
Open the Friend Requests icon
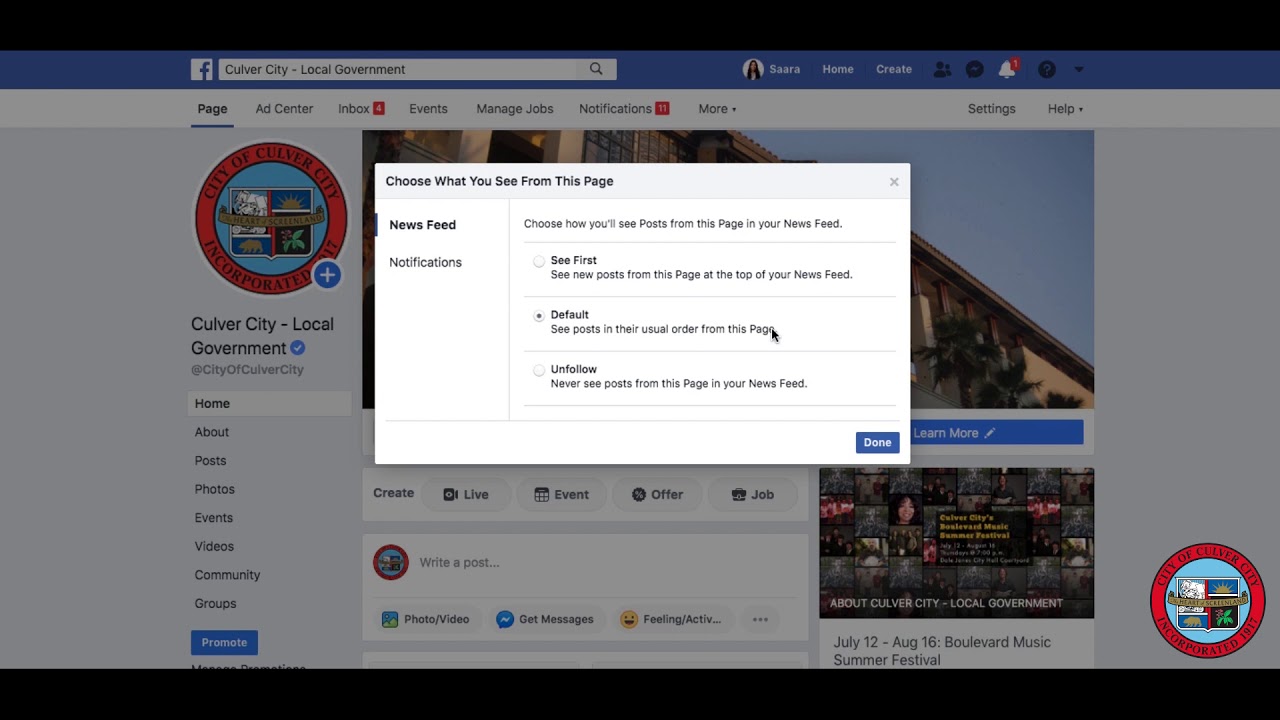tap(942, 69)
